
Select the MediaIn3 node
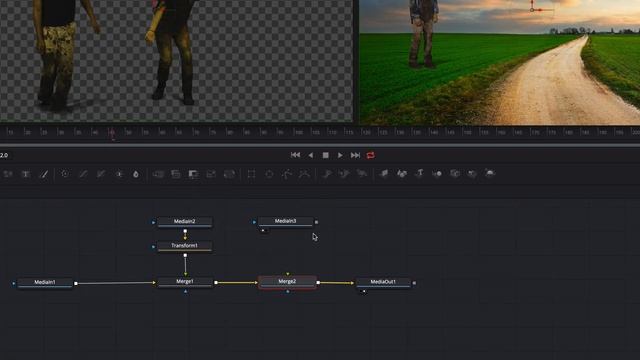[285, 221]
